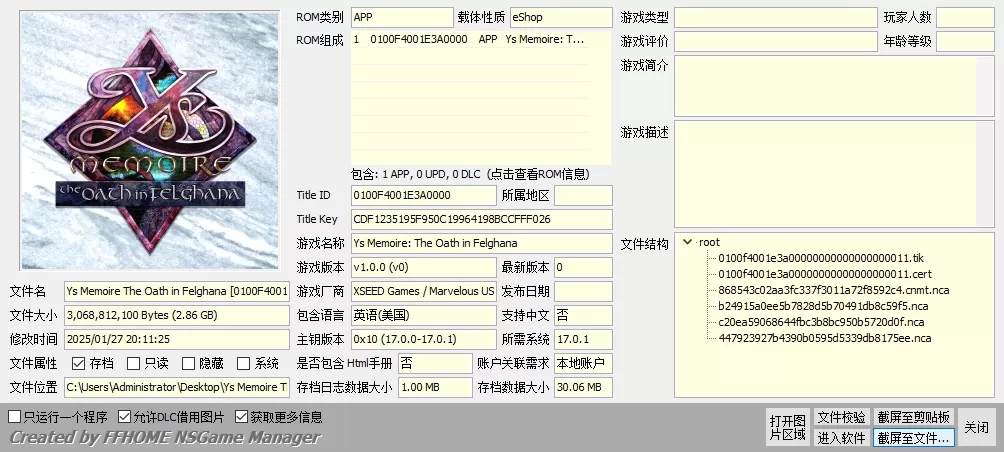
Task: Enable the 隐藏 hidden attribute checkbox
Action: [x=189, y=364]
